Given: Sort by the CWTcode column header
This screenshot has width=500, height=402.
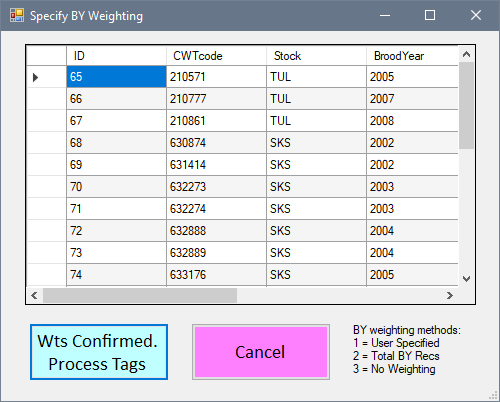Looking at the screenshot, I should [x=216, y=56].
